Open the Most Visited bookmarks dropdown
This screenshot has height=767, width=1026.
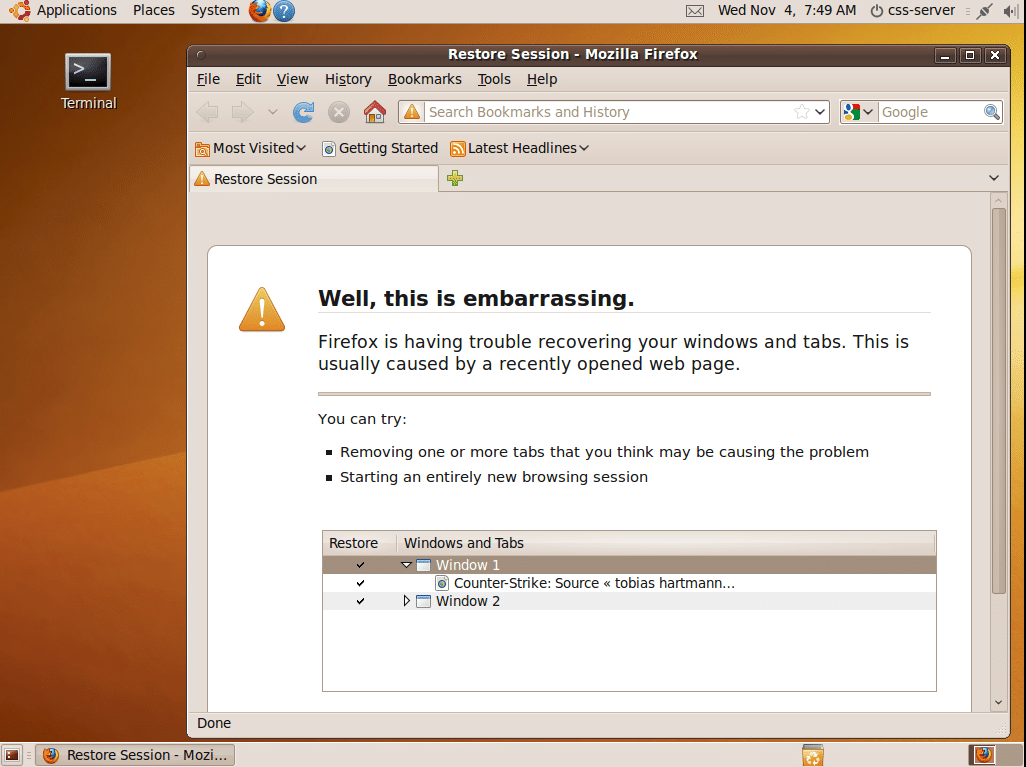click(x=251, y=149)
